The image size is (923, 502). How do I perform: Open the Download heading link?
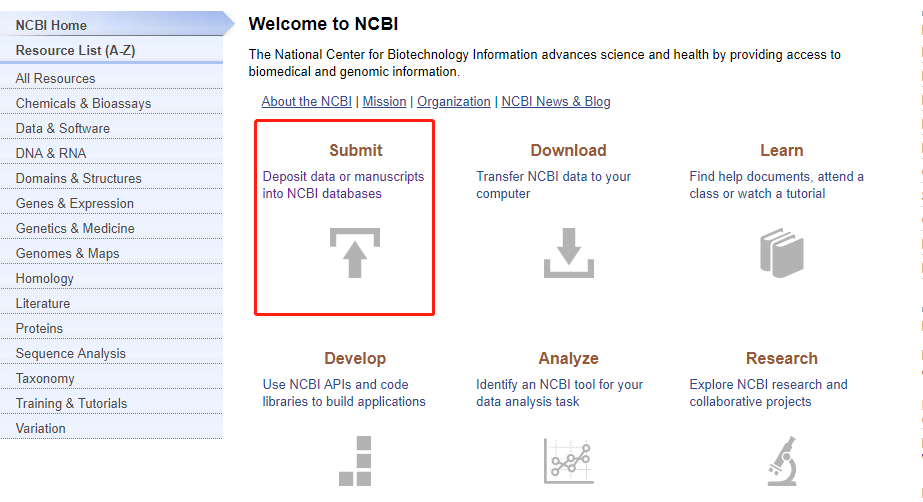[569, 150]
